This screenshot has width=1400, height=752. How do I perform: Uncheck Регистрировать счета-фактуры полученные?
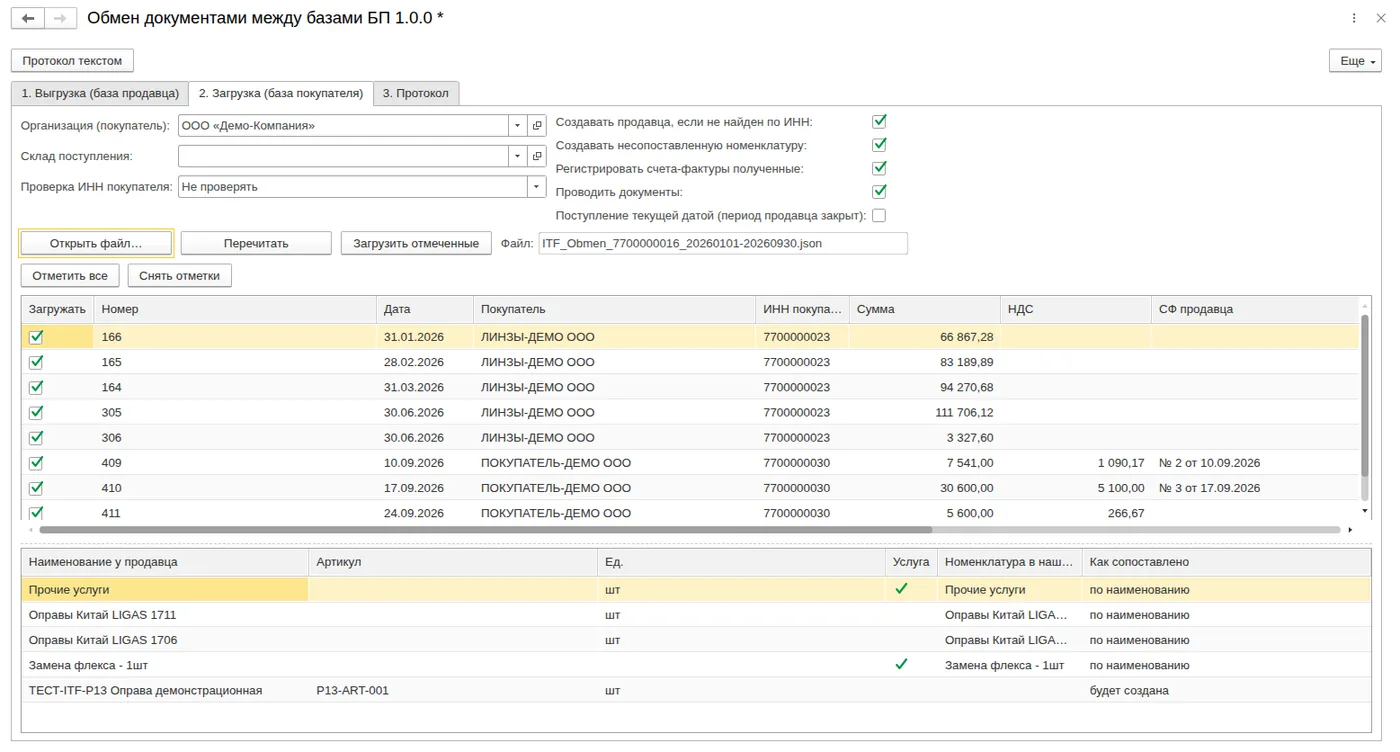pos(879,168)
